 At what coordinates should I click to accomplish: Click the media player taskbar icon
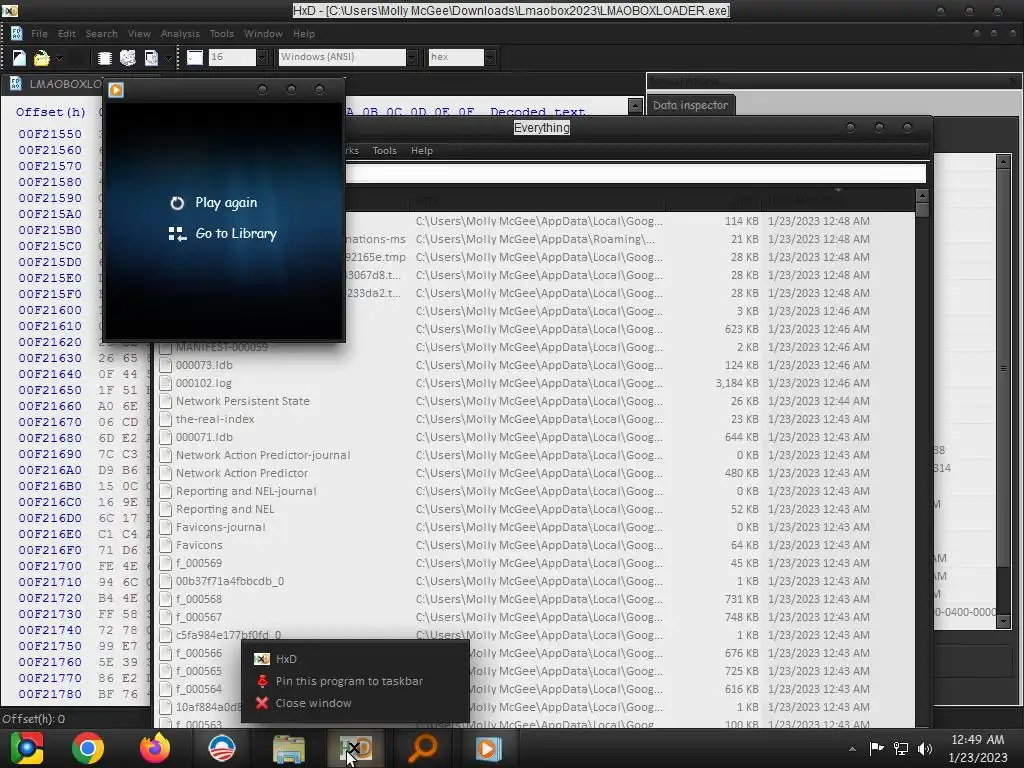pos(488,748)
